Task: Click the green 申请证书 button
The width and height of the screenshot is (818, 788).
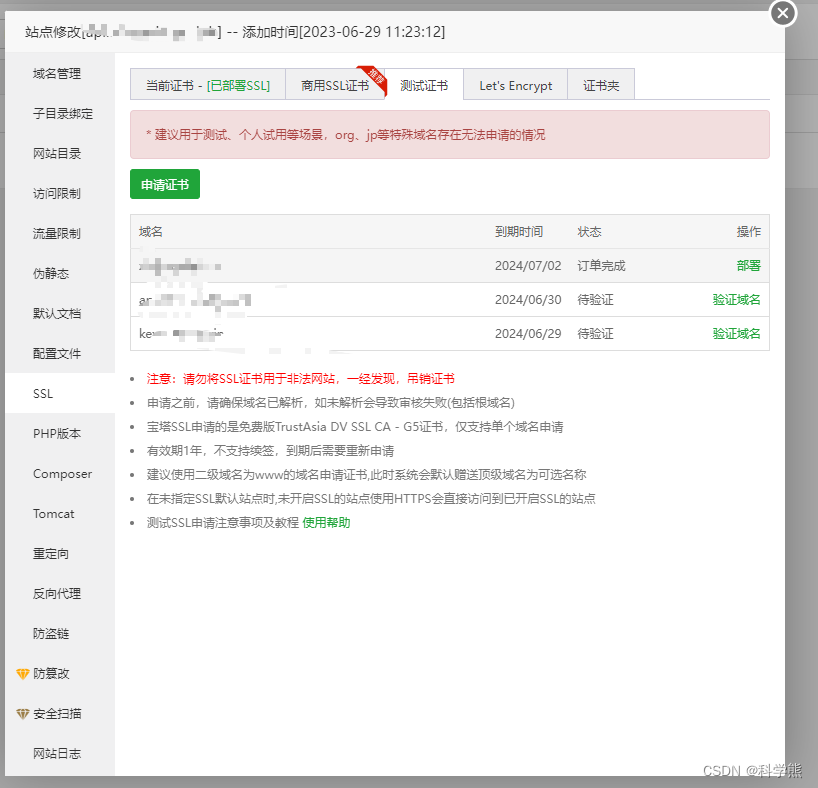Action: point(165,185)
